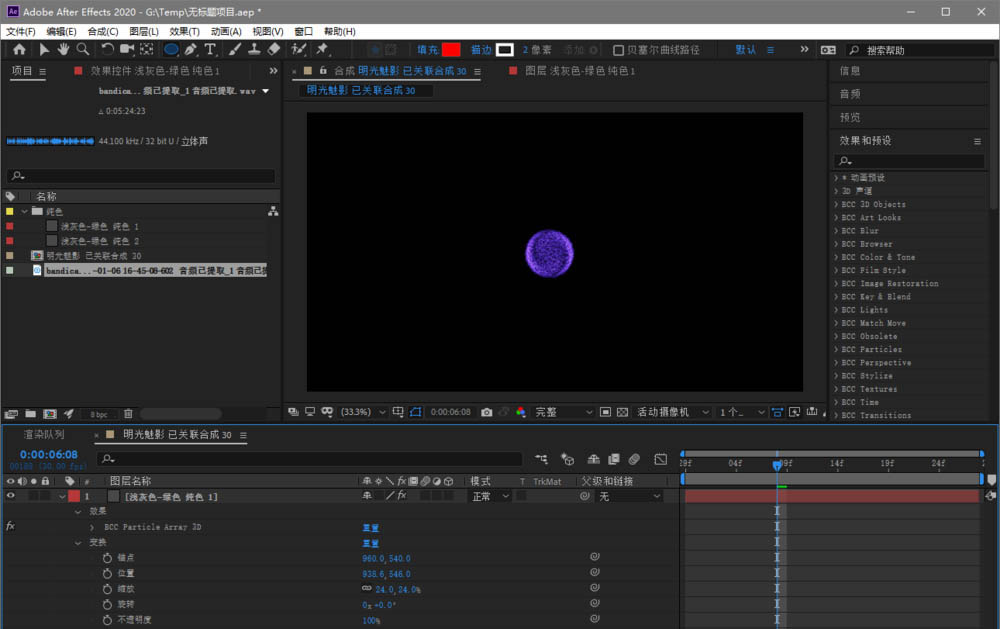Expand BCC Particles effects category

pyautogui.click(x=836, y=350)
